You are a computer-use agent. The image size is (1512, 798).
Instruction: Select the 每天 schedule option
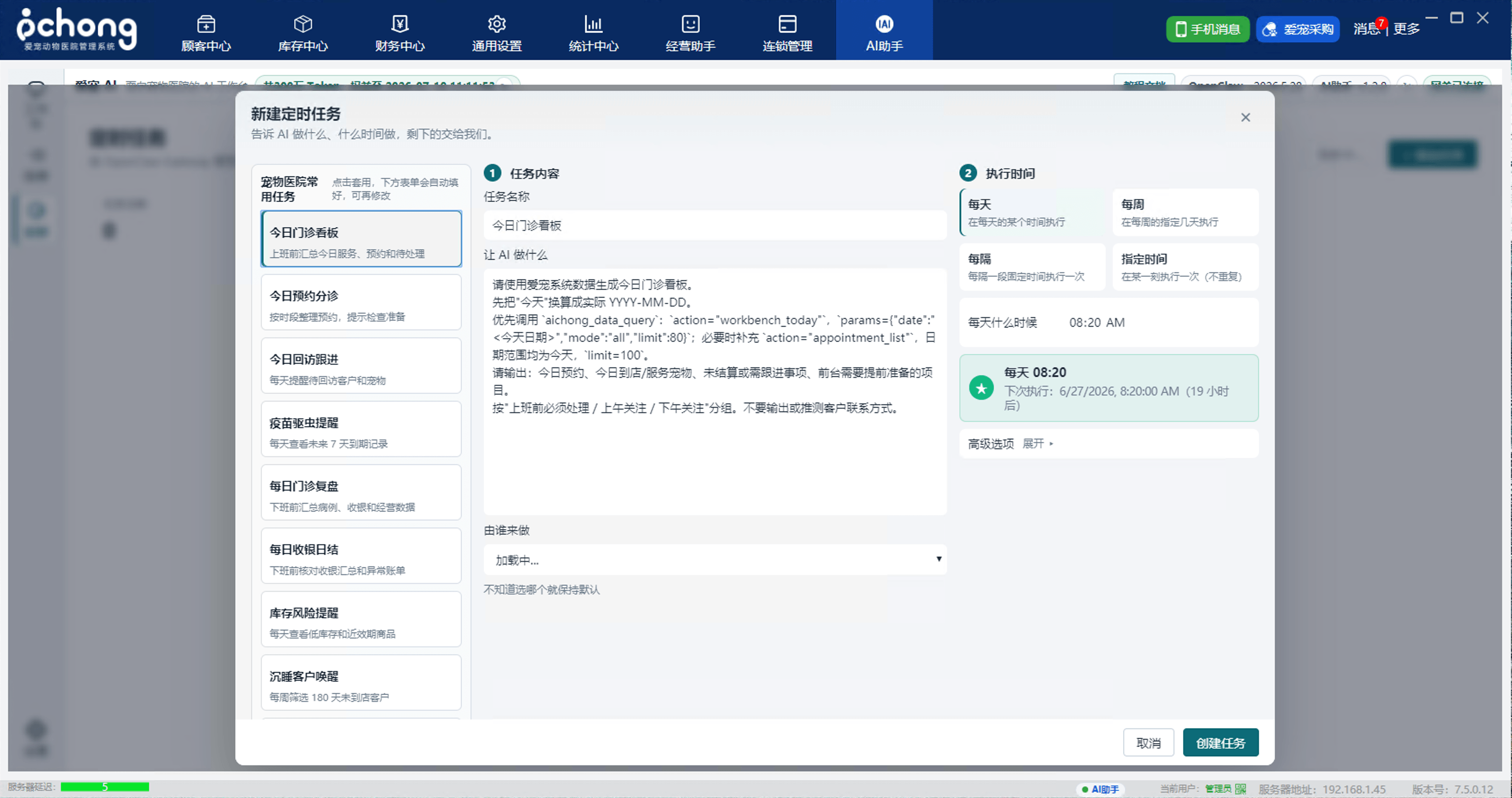point(1033,212)
